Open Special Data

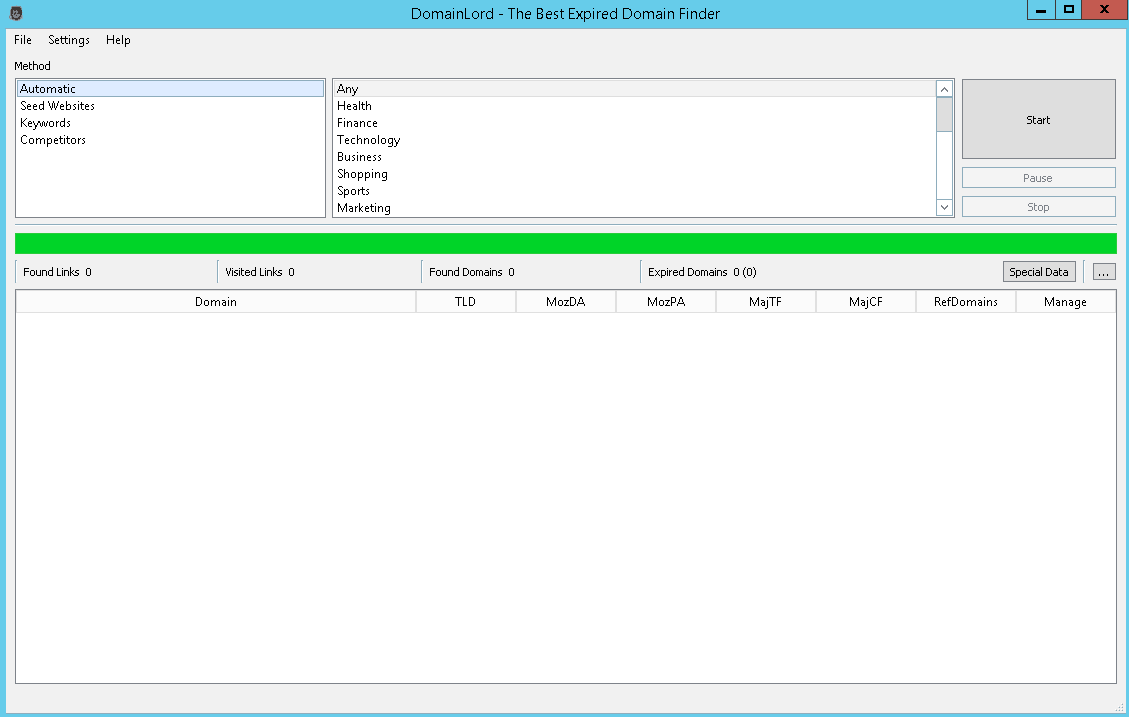tap(1039, 272)
